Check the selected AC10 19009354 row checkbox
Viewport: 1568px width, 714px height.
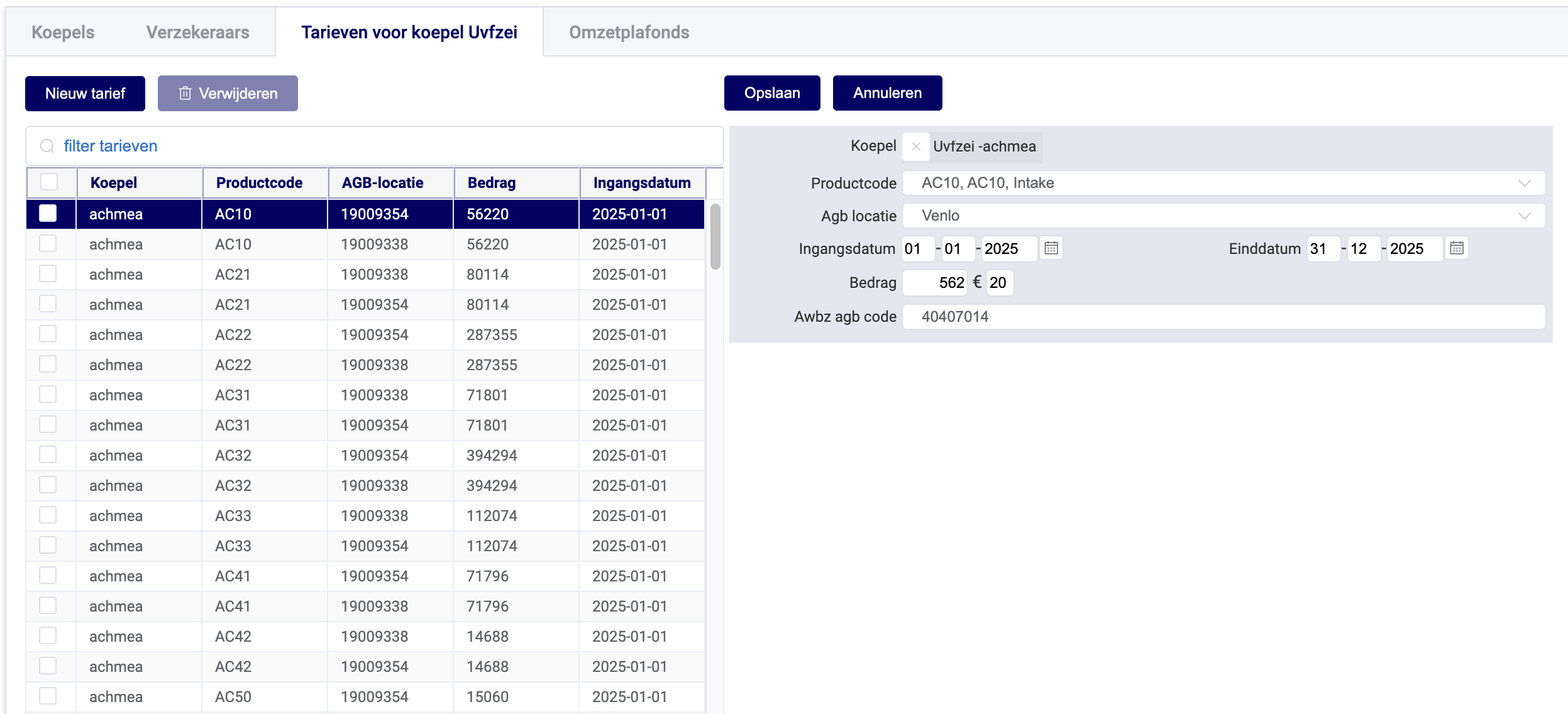coord(48,214)
